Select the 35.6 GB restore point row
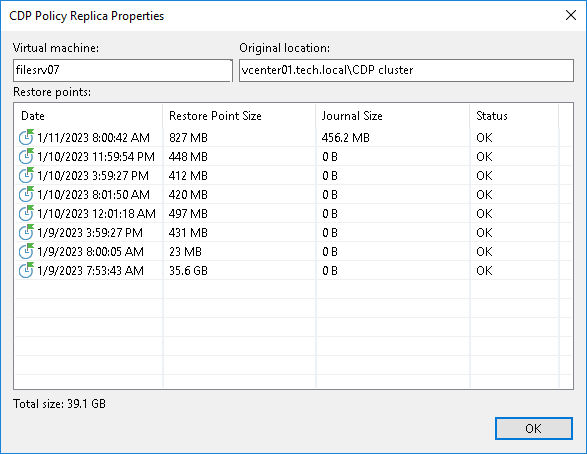587x454 pixels. (294, 271)
